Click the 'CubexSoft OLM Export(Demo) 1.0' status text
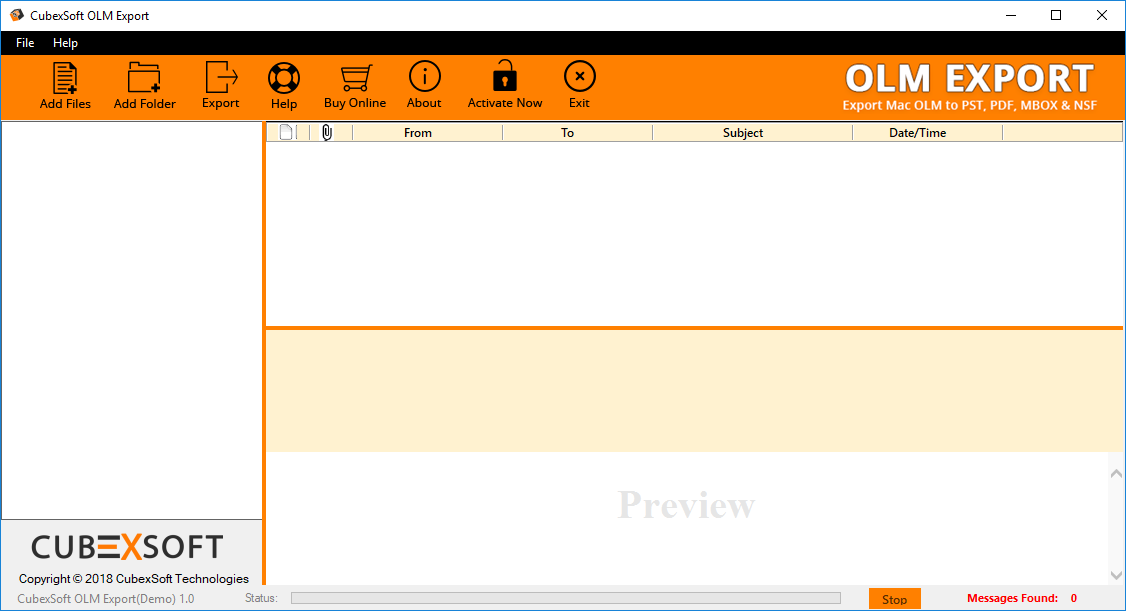 point(106,599)
